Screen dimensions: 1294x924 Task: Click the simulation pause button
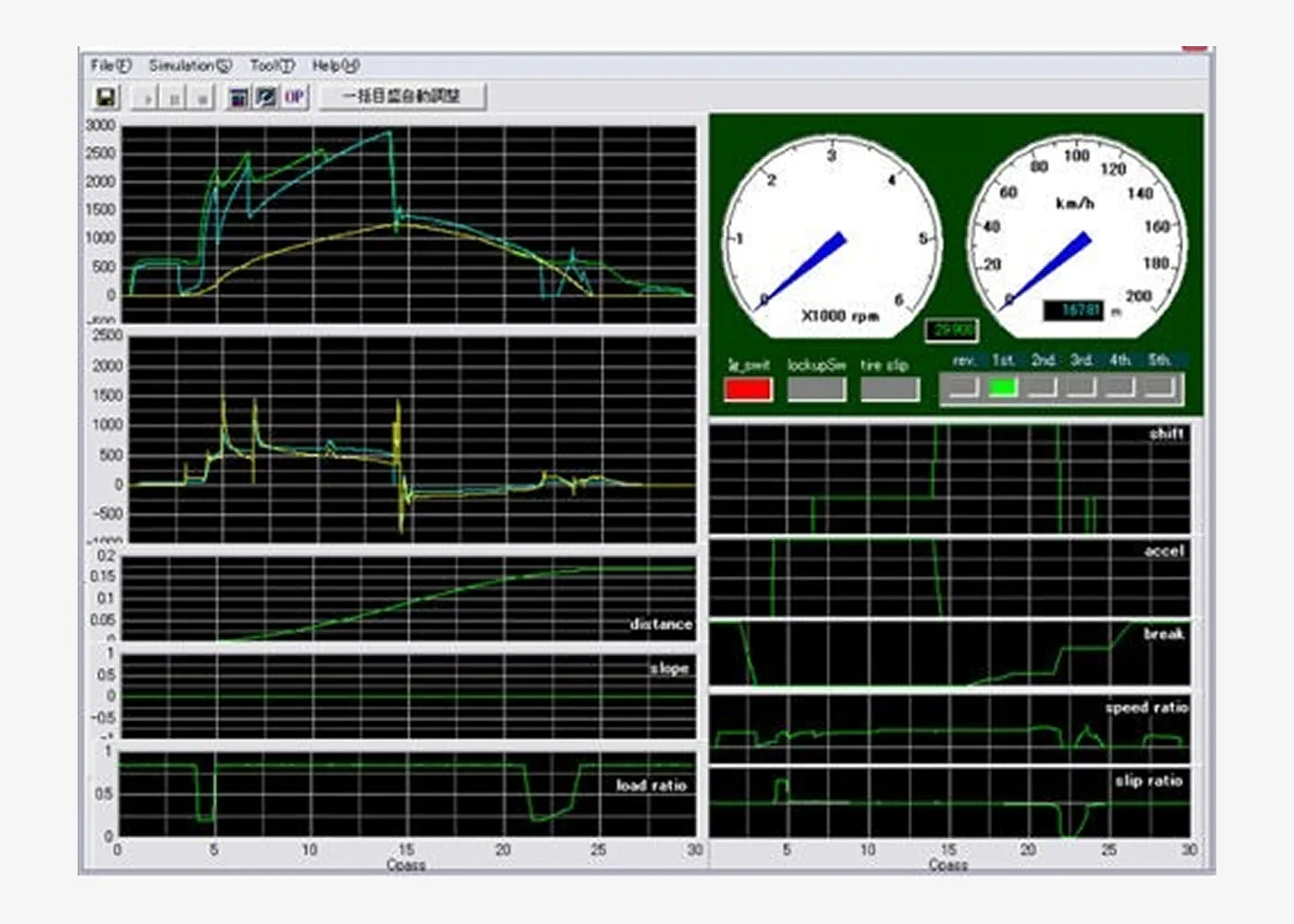(x=175, y=97)
